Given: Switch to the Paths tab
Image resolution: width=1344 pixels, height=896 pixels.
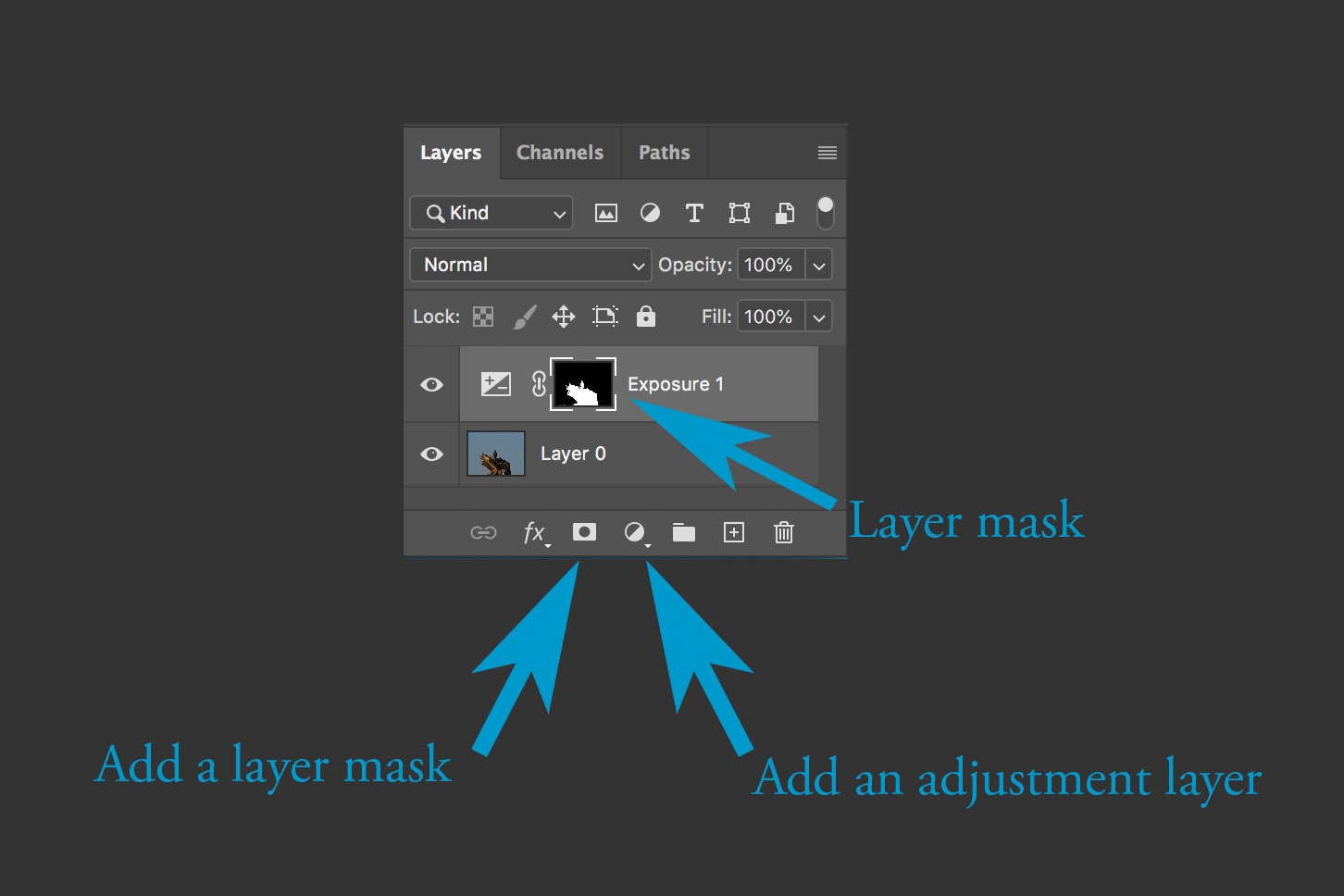Looking at the screenshot, I should click(664, 153).
